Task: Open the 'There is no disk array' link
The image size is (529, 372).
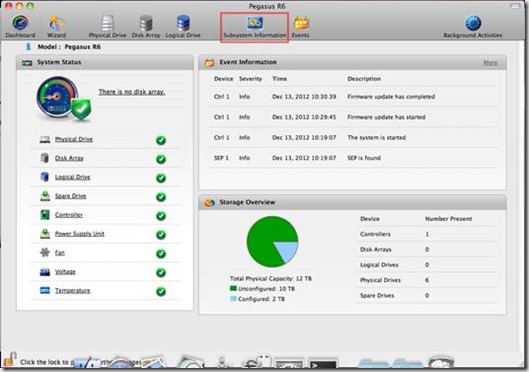Action: click(x=132, y=92)
